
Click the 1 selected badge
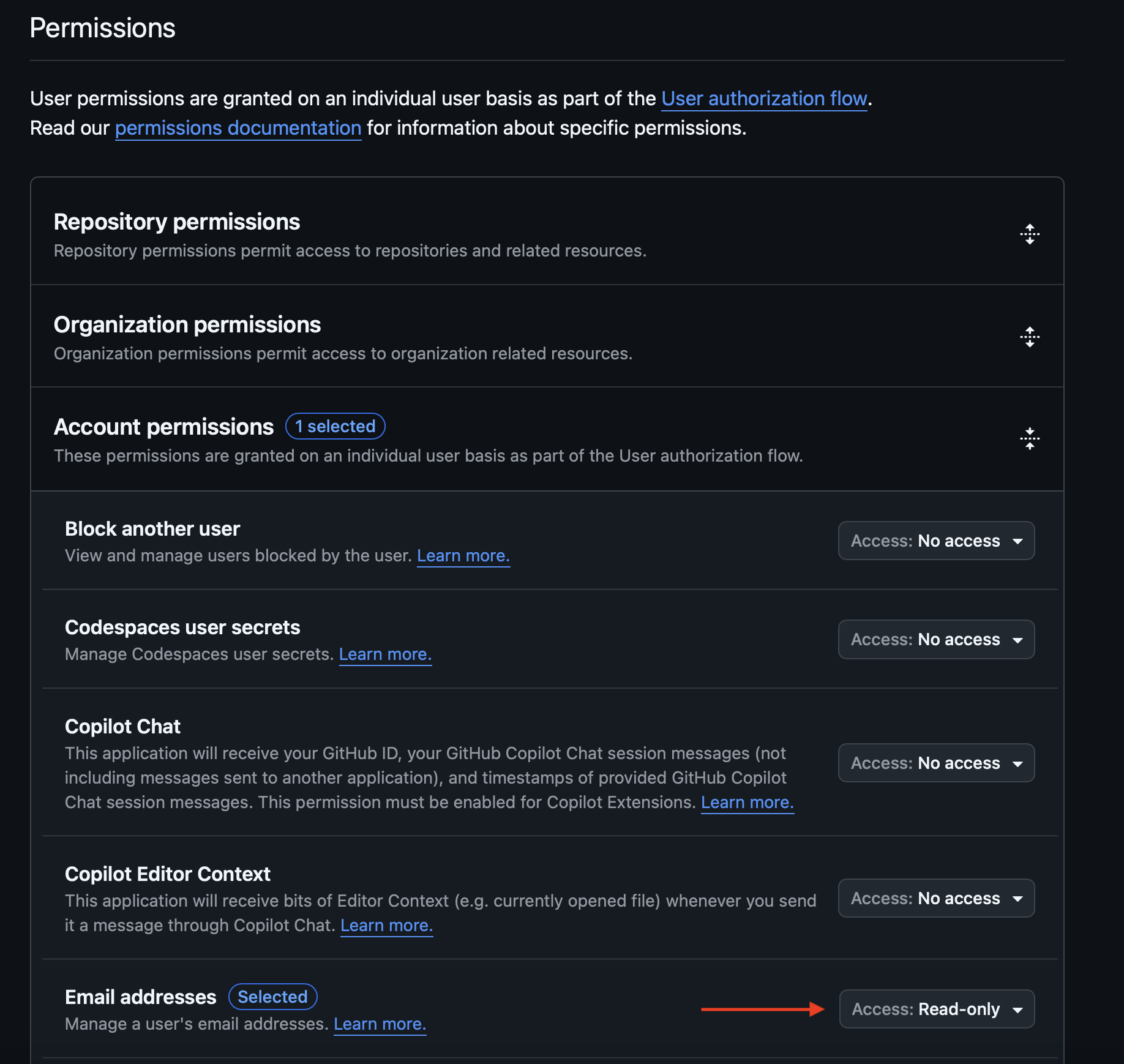pyautogui.click(x=335, y=426)
